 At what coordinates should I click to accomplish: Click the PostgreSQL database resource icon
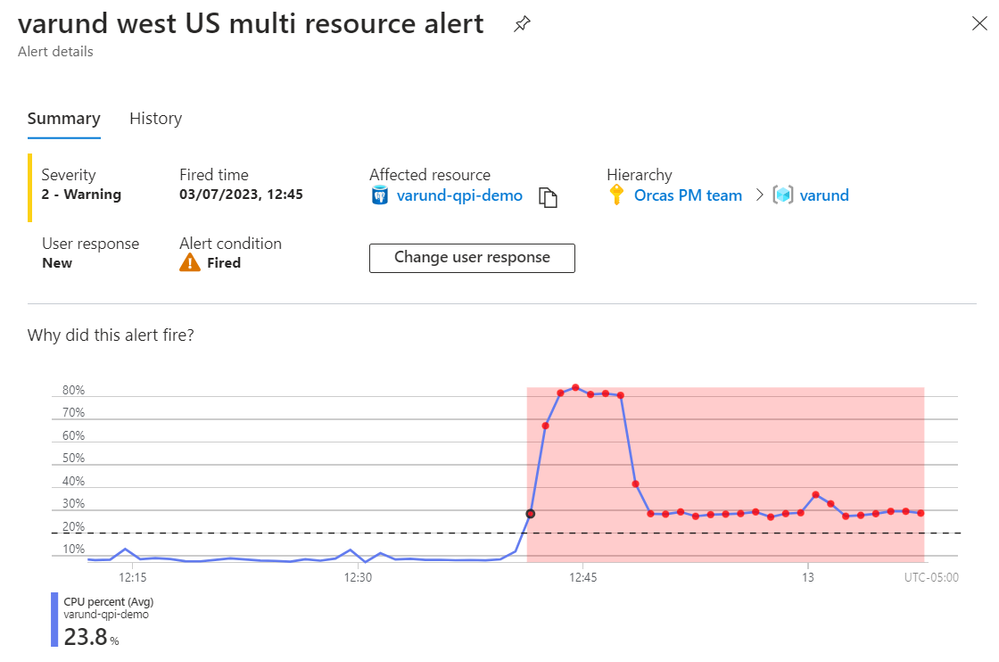pos(379,196)
